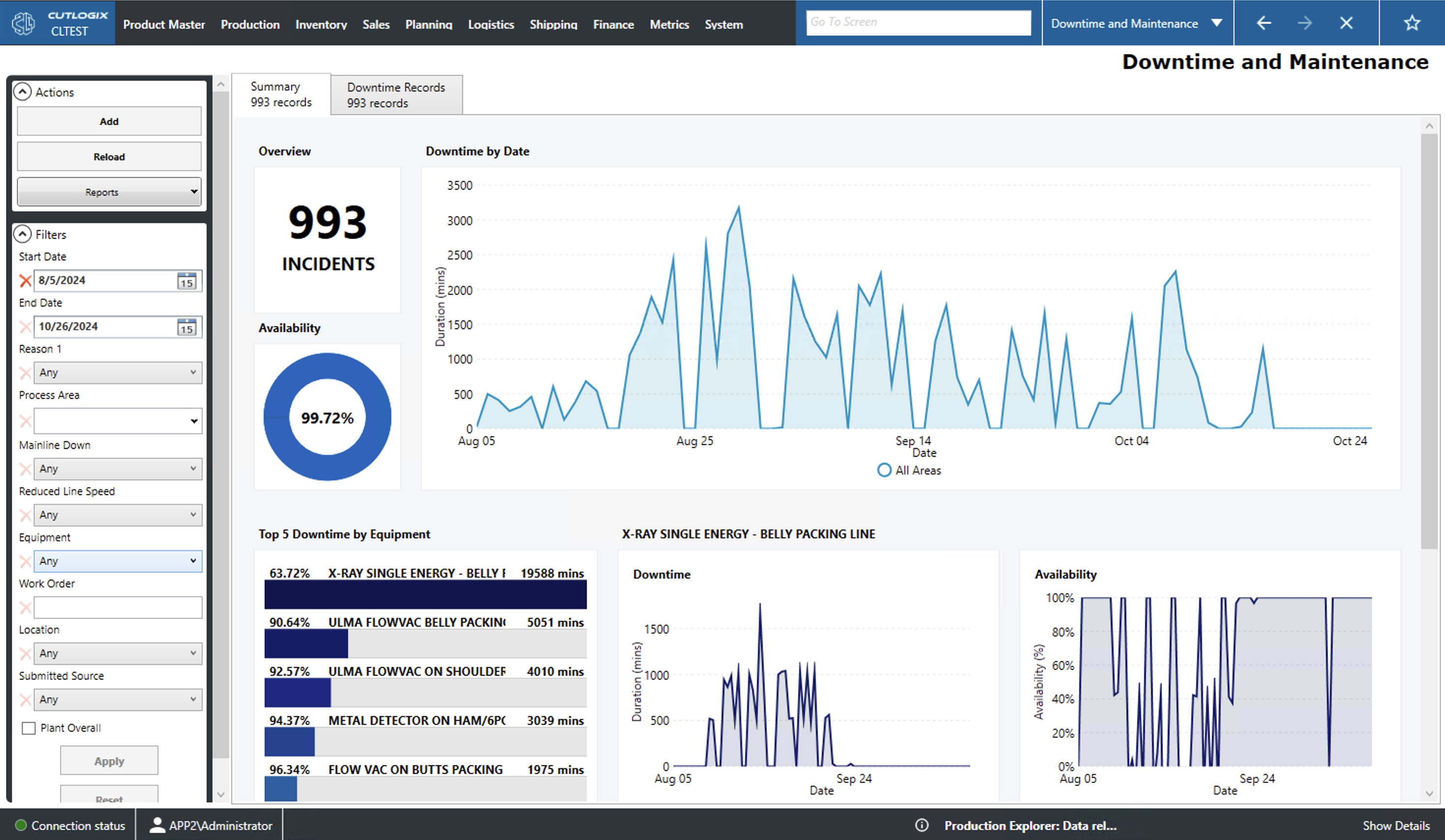Toggle All Areas legend marker
This screenshot has height=840, width=1445.
coord(884,471)
